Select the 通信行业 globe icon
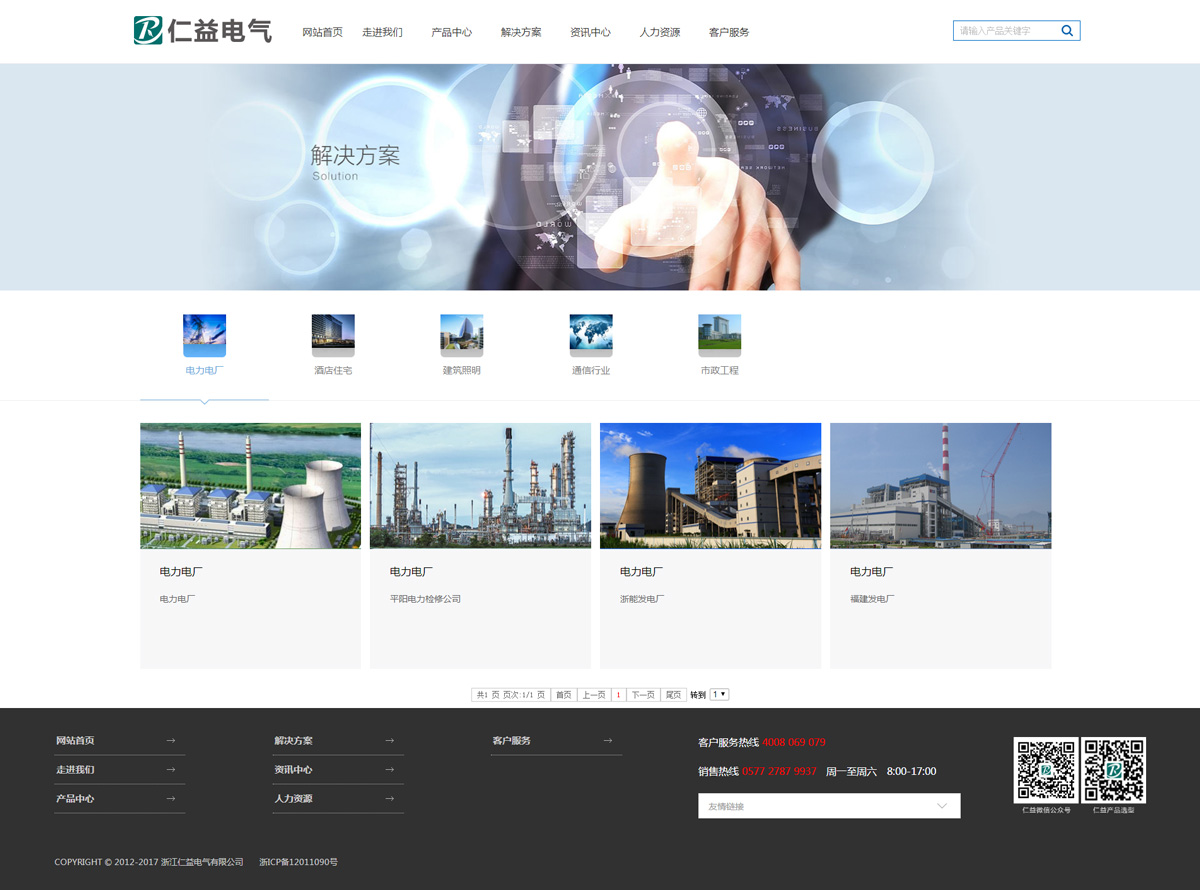This screenshot has height=890, width=1200. [x=591, y=335]
